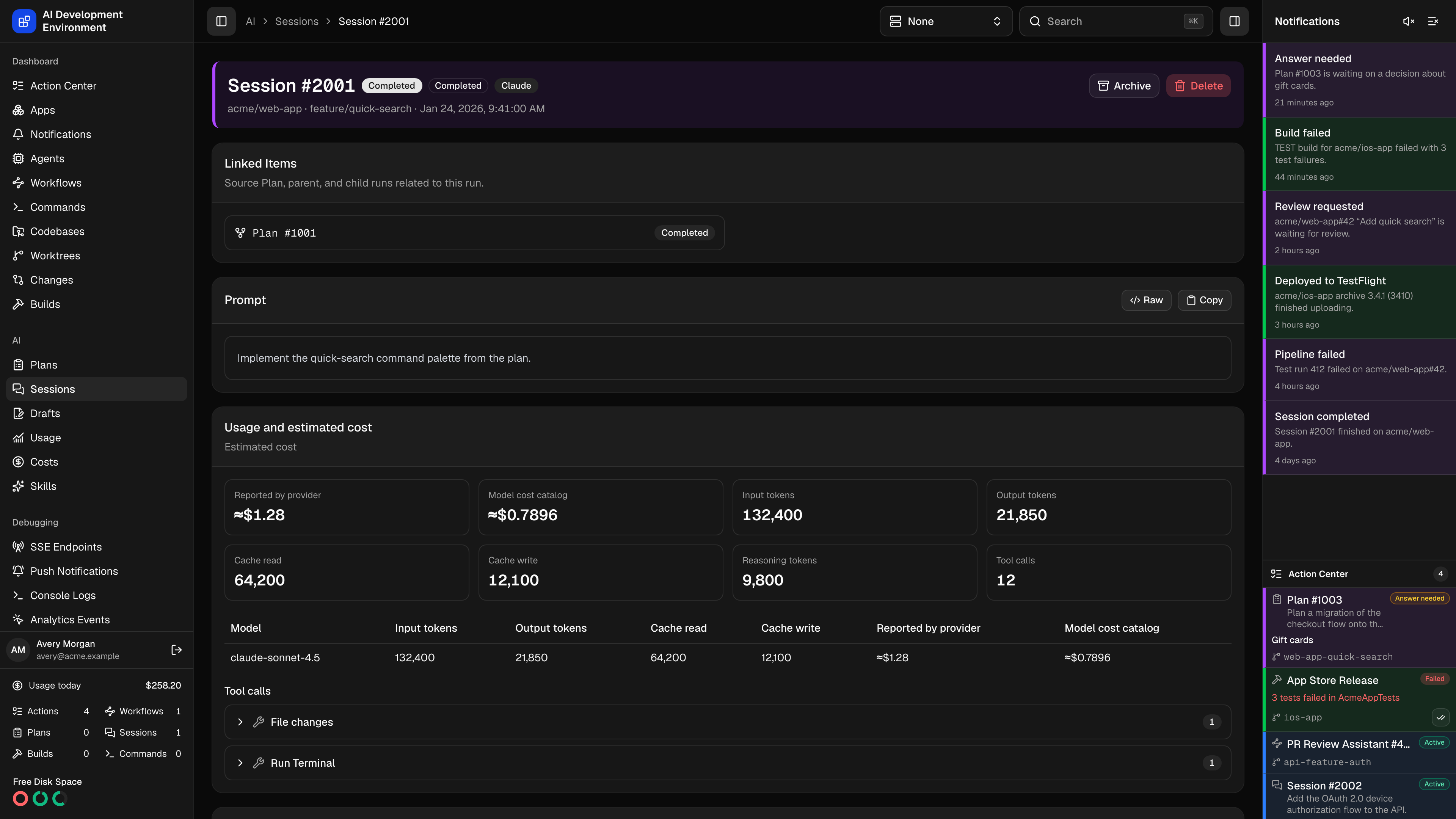
Task: Click the AI Development Environment logo
Action: pos(24,22)
